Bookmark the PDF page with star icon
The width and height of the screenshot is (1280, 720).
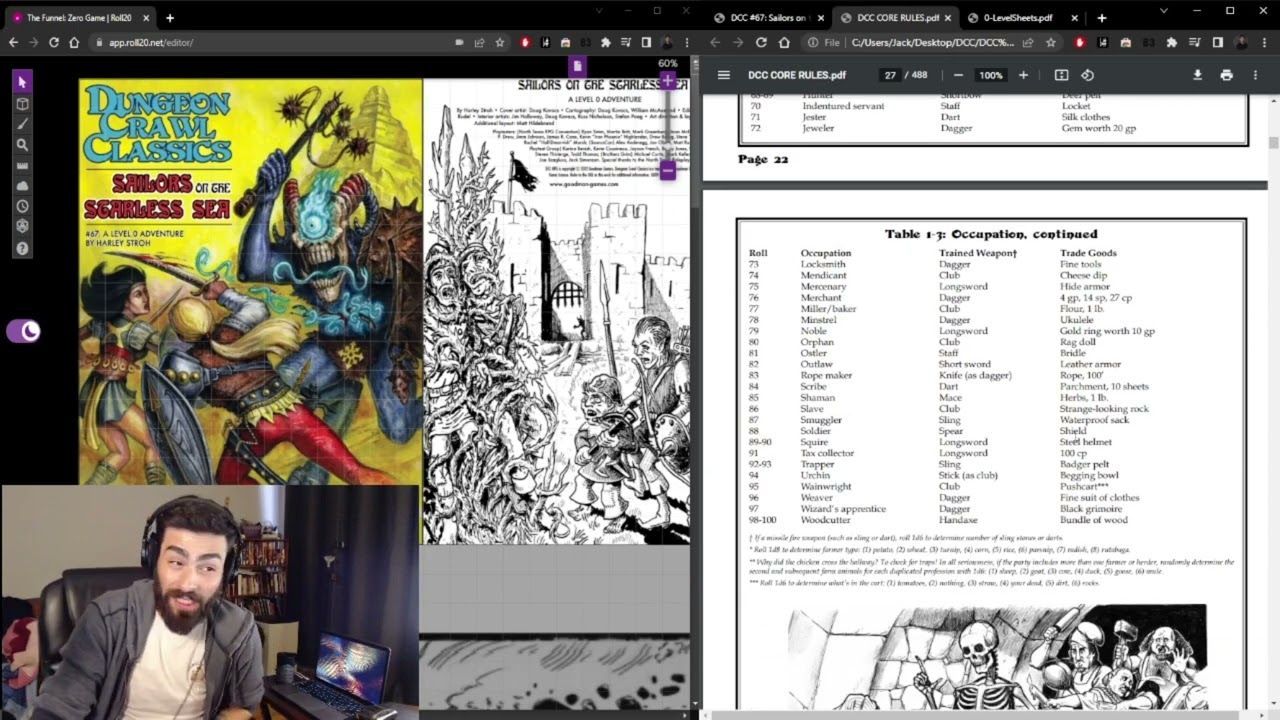(x=1050, y=42)
